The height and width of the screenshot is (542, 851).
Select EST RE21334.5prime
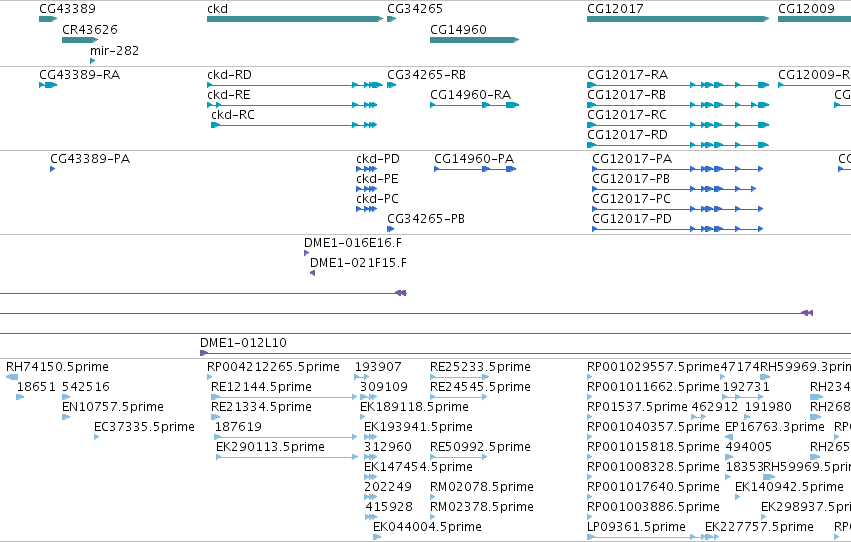tap(215, 417)
